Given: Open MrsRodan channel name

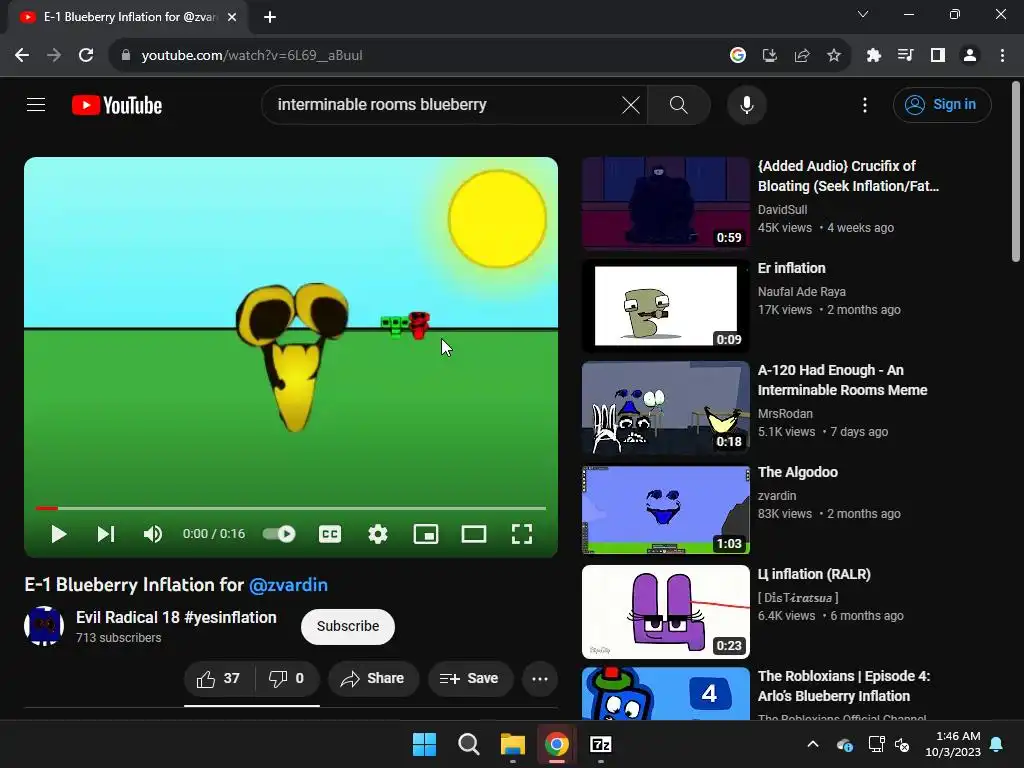Looking at the screenshot, I should 785,414.
